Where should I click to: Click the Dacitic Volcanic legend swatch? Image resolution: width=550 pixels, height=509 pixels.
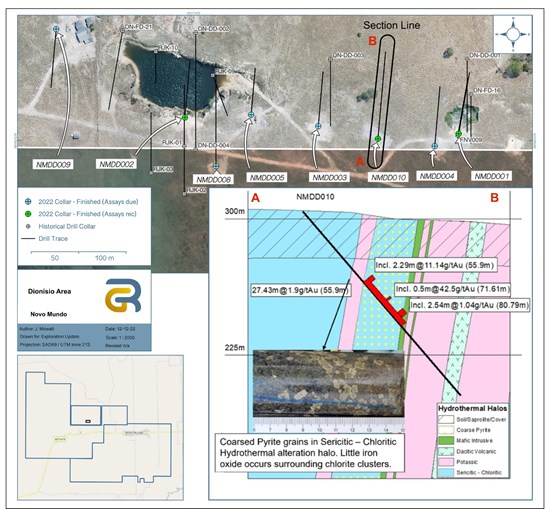(445, 451)
